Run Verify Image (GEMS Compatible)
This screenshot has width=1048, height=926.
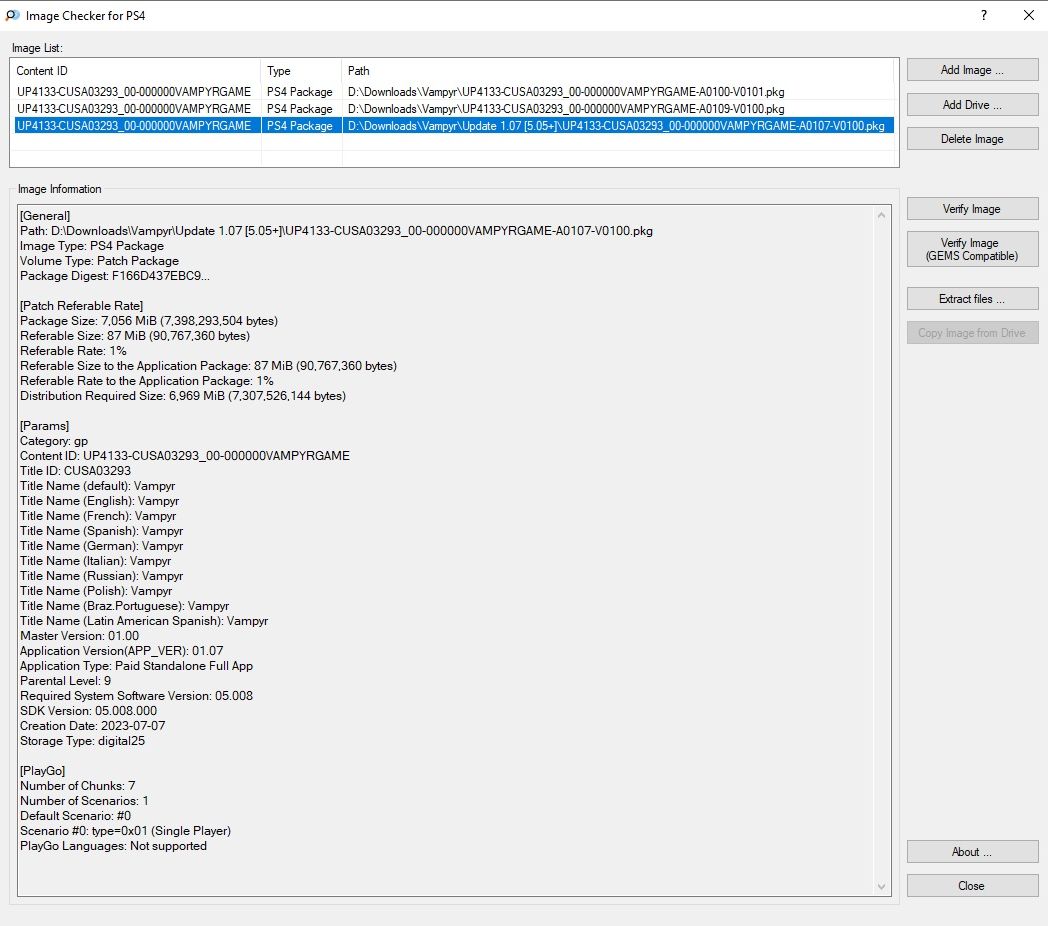click(972, 249)
